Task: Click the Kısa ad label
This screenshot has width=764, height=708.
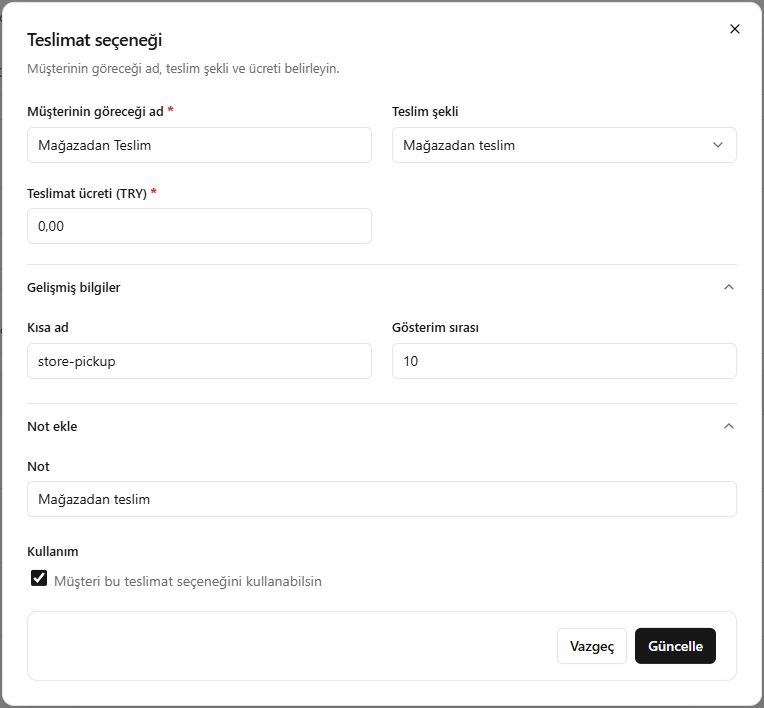Action: [x=48, y=327]
